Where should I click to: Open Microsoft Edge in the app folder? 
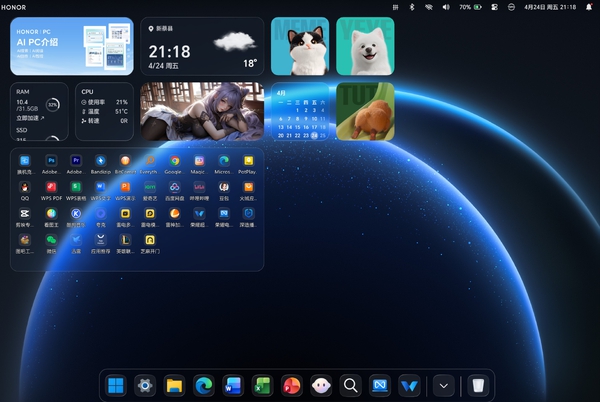[x=224, y=161]
